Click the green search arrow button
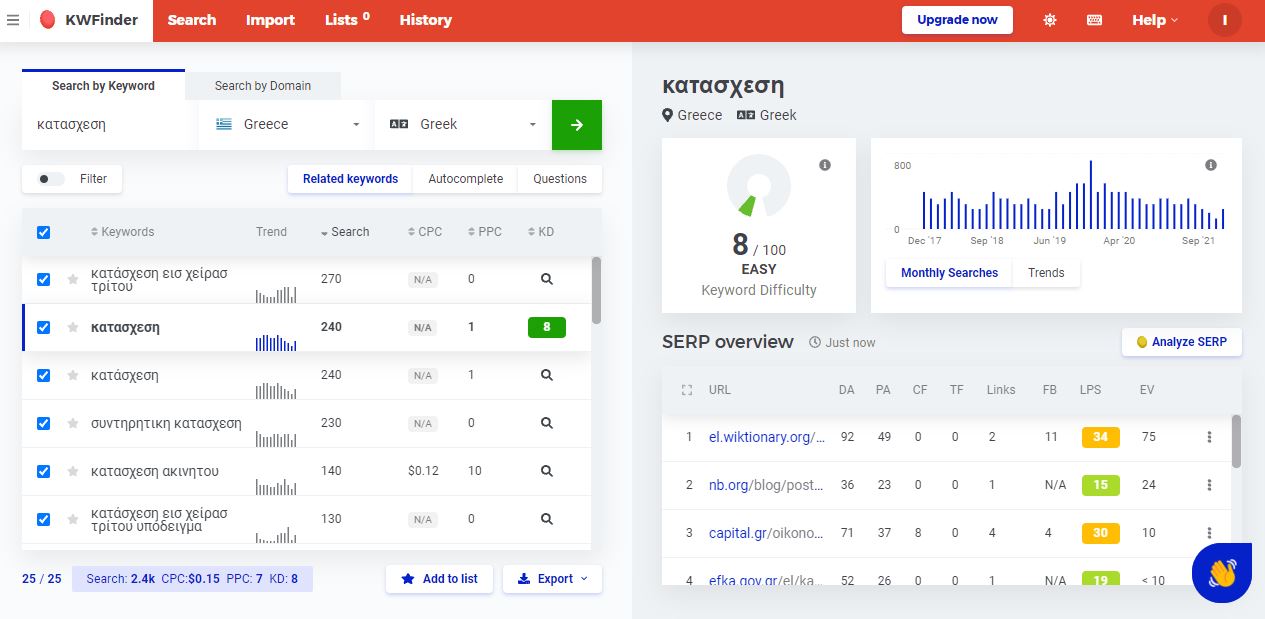The width and height of the screenshot is (1265, 619). coord(576,125)
